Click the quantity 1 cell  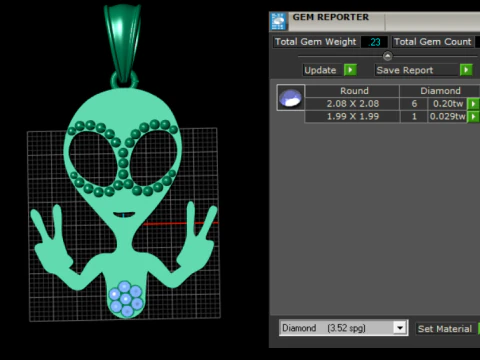tap(414, 117)
